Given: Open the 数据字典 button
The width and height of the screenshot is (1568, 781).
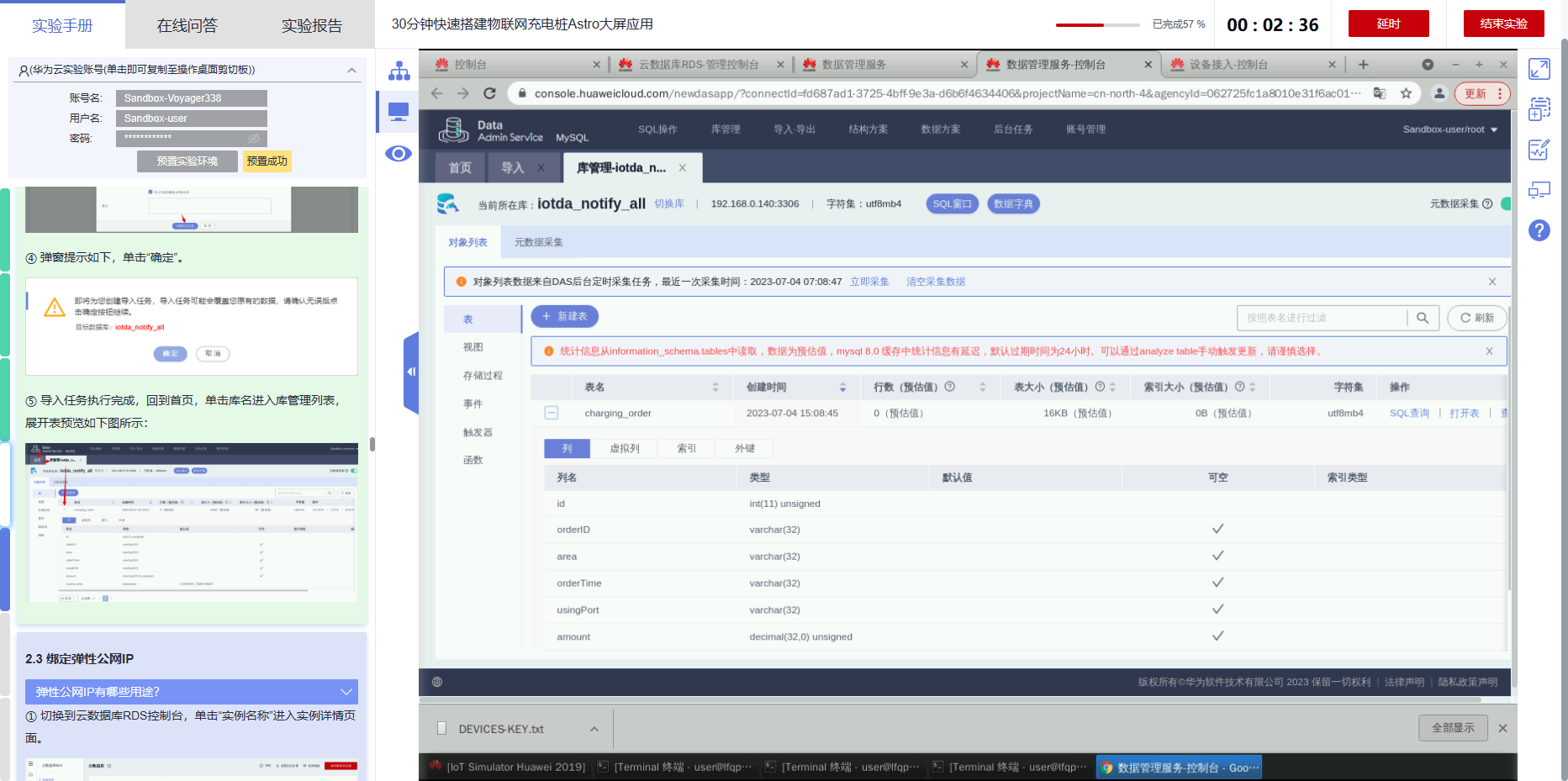Looking at the screenshot, I should coord(1014,203).
